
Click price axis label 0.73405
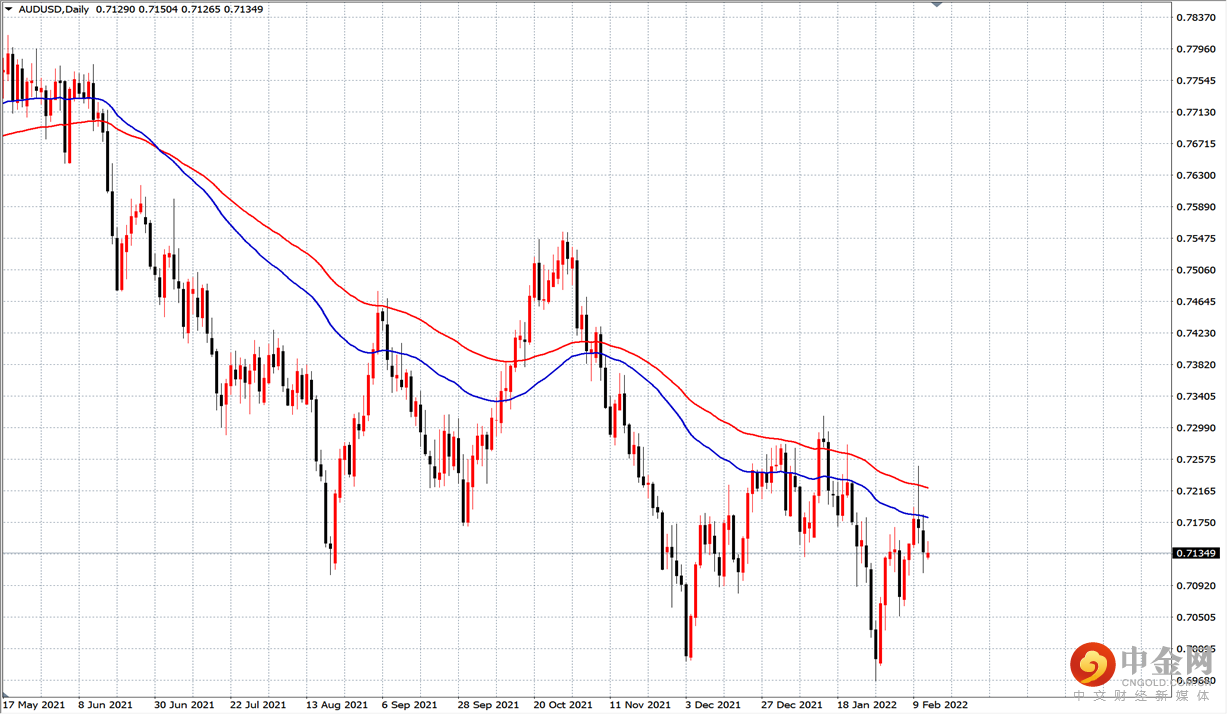(1195, 396)
